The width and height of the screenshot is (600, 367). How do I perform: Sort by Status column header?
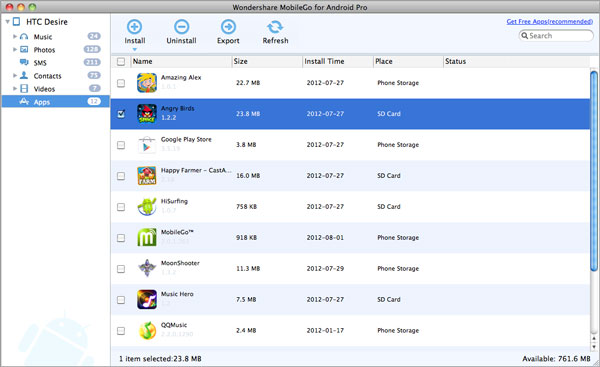tap(516, 61)
